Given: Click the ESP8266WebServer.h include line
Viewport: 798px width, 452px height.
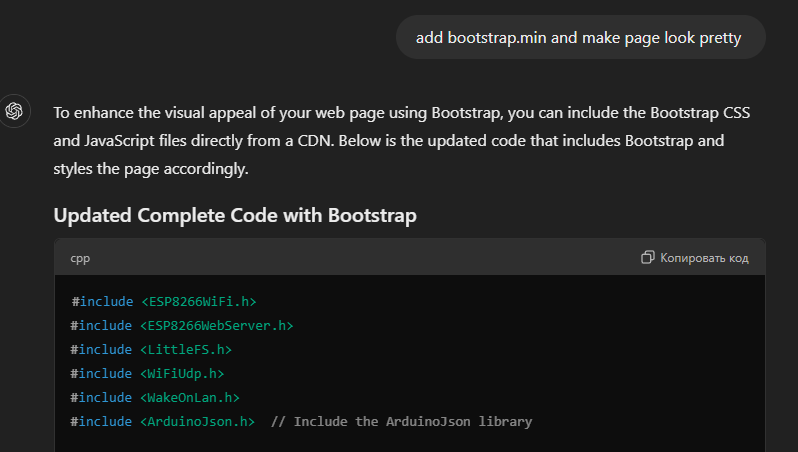Looking at the screenshot, I should pyautogui.click(x=182, y=325).
